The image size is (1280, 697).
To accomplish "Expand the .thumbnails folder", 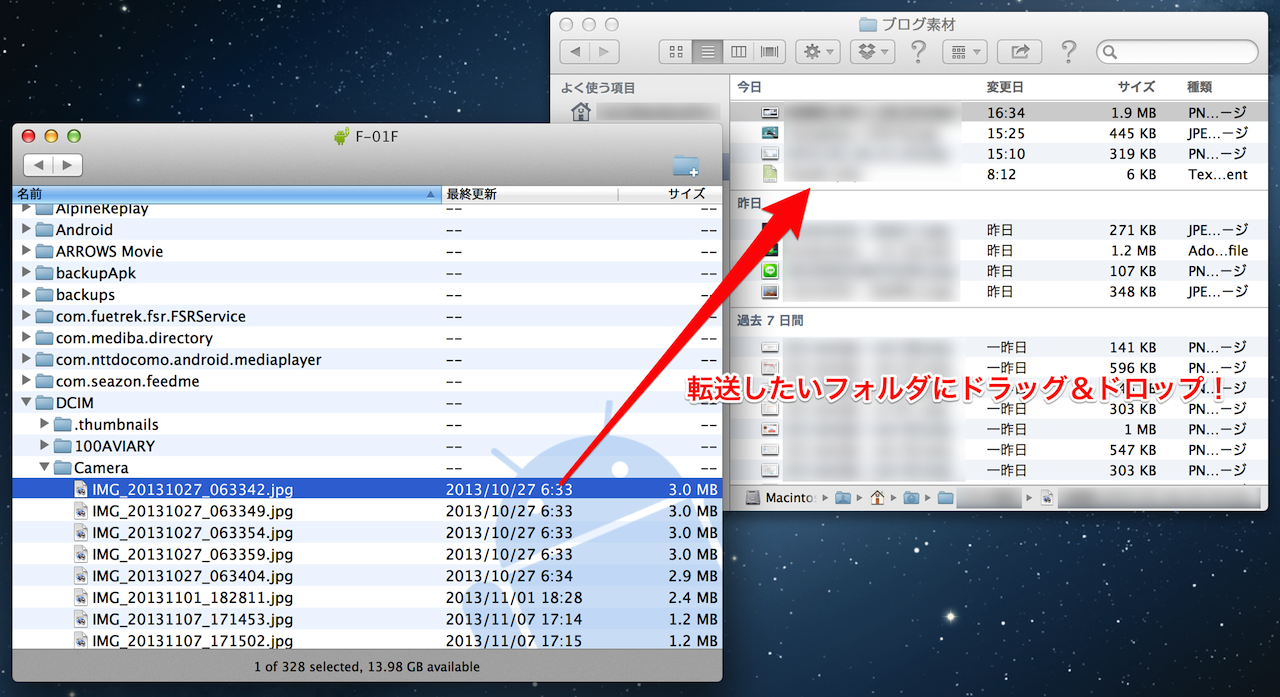I will (x=44, y=424).
